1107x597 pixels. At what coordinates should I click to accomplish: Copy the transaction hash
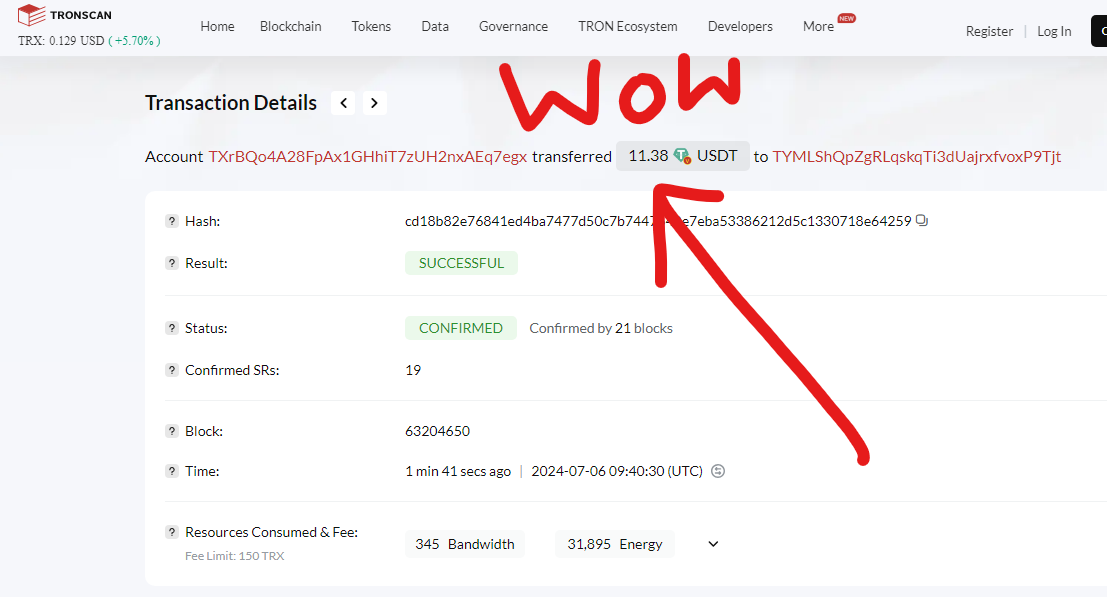[921, 221]
